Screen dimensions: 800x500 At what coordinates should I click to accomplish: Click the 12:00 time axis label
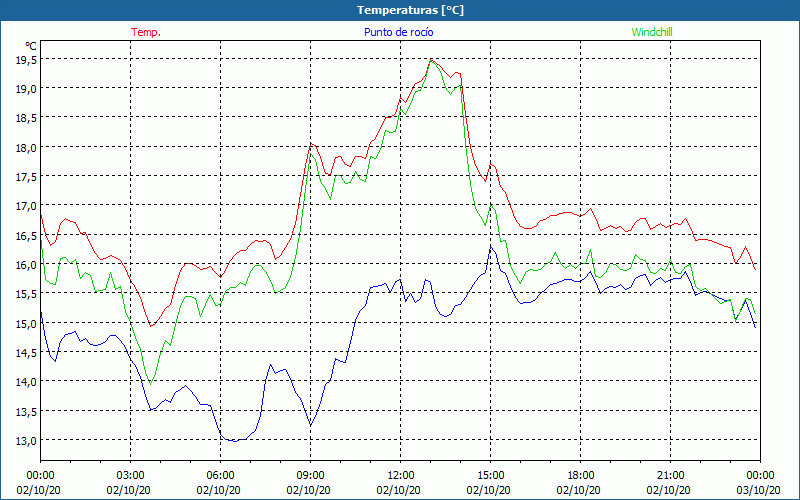tap(401, 476)
